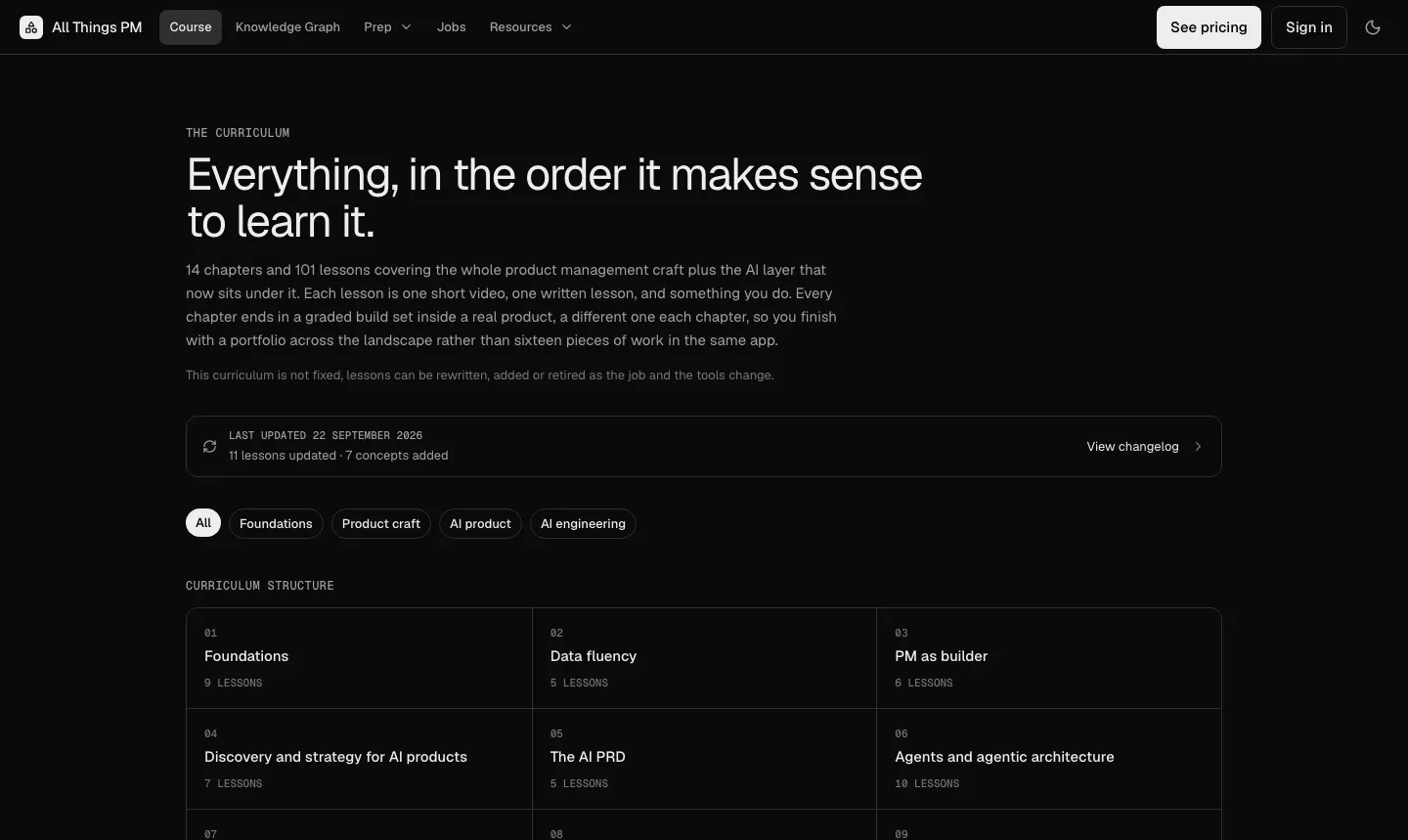Open chapter 01 Foundations card
Viewport: 1408px width, 840px height.
359,658
